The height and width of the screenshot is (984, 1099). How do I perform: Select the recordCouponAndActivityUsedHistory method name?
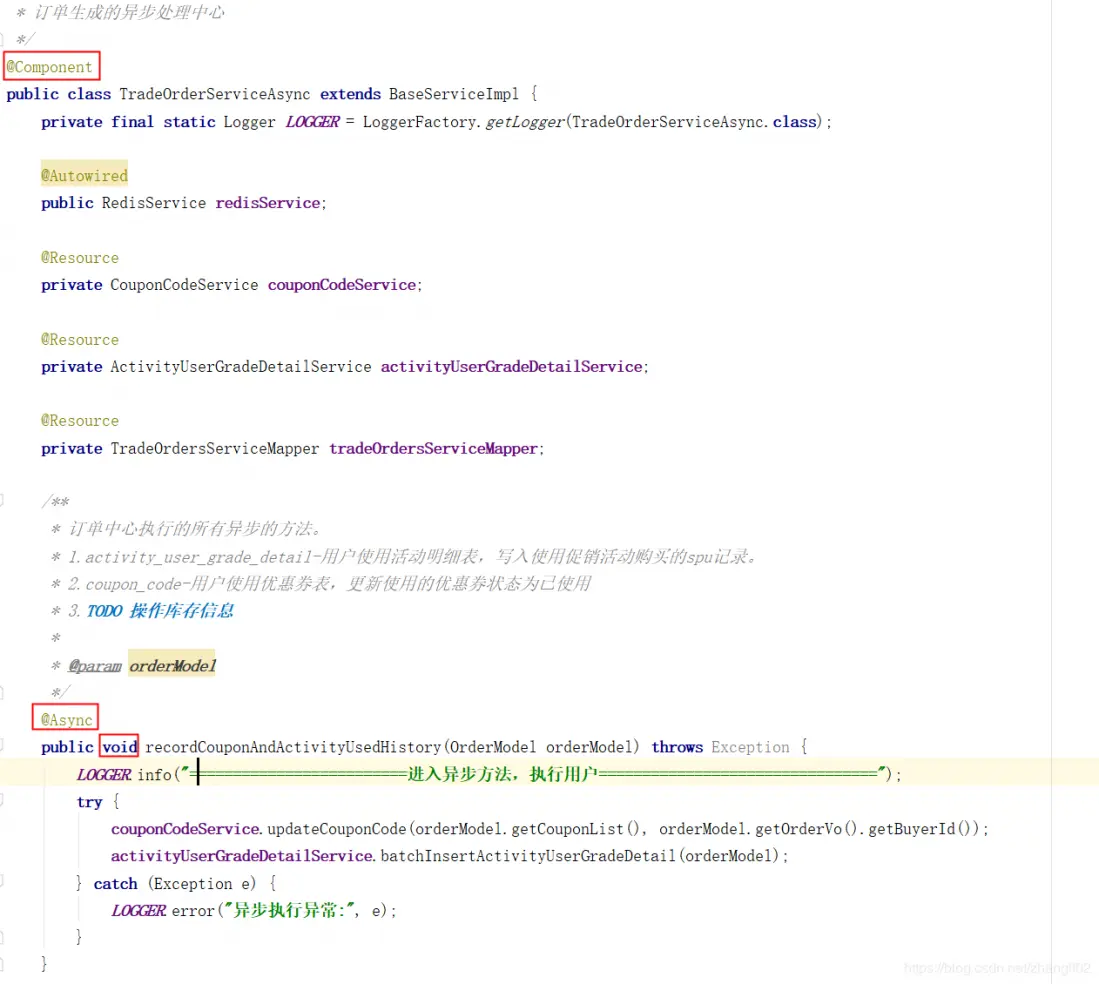[293, 747]
